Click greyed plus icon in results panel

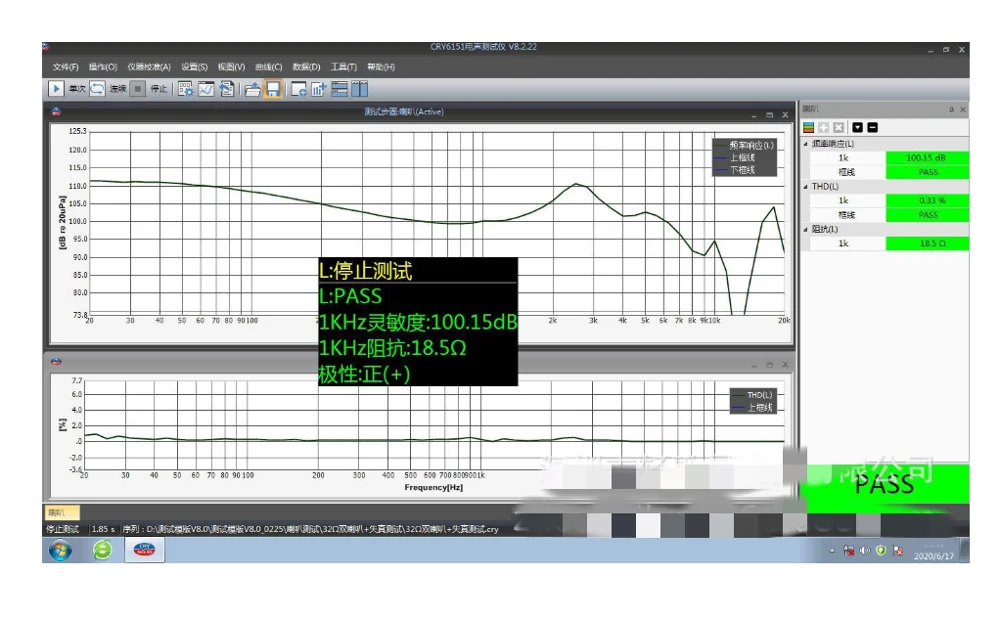(823, 127)
